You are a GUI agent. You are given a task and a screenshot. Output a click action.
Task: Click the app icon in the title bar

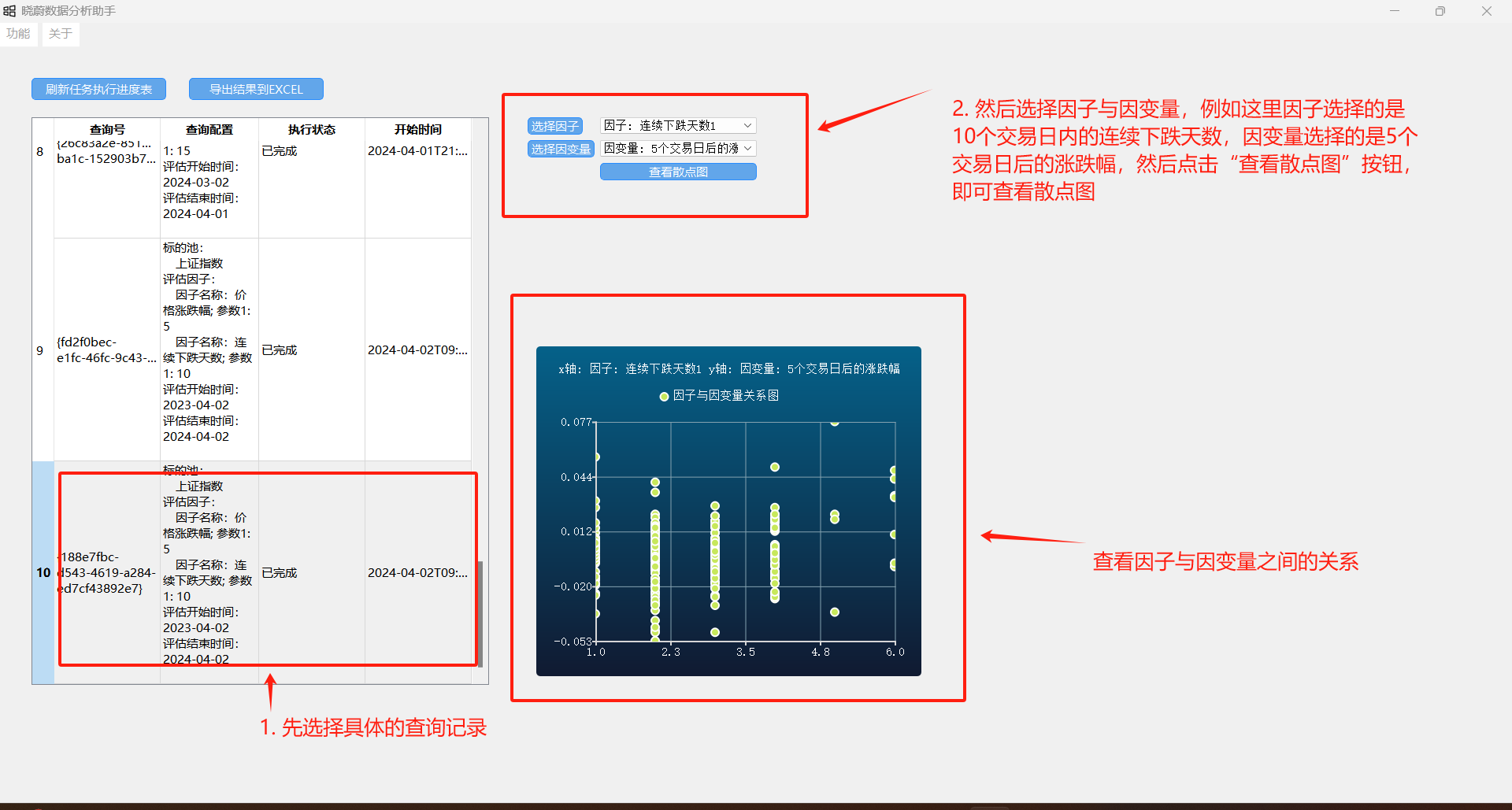coord(9,11)
